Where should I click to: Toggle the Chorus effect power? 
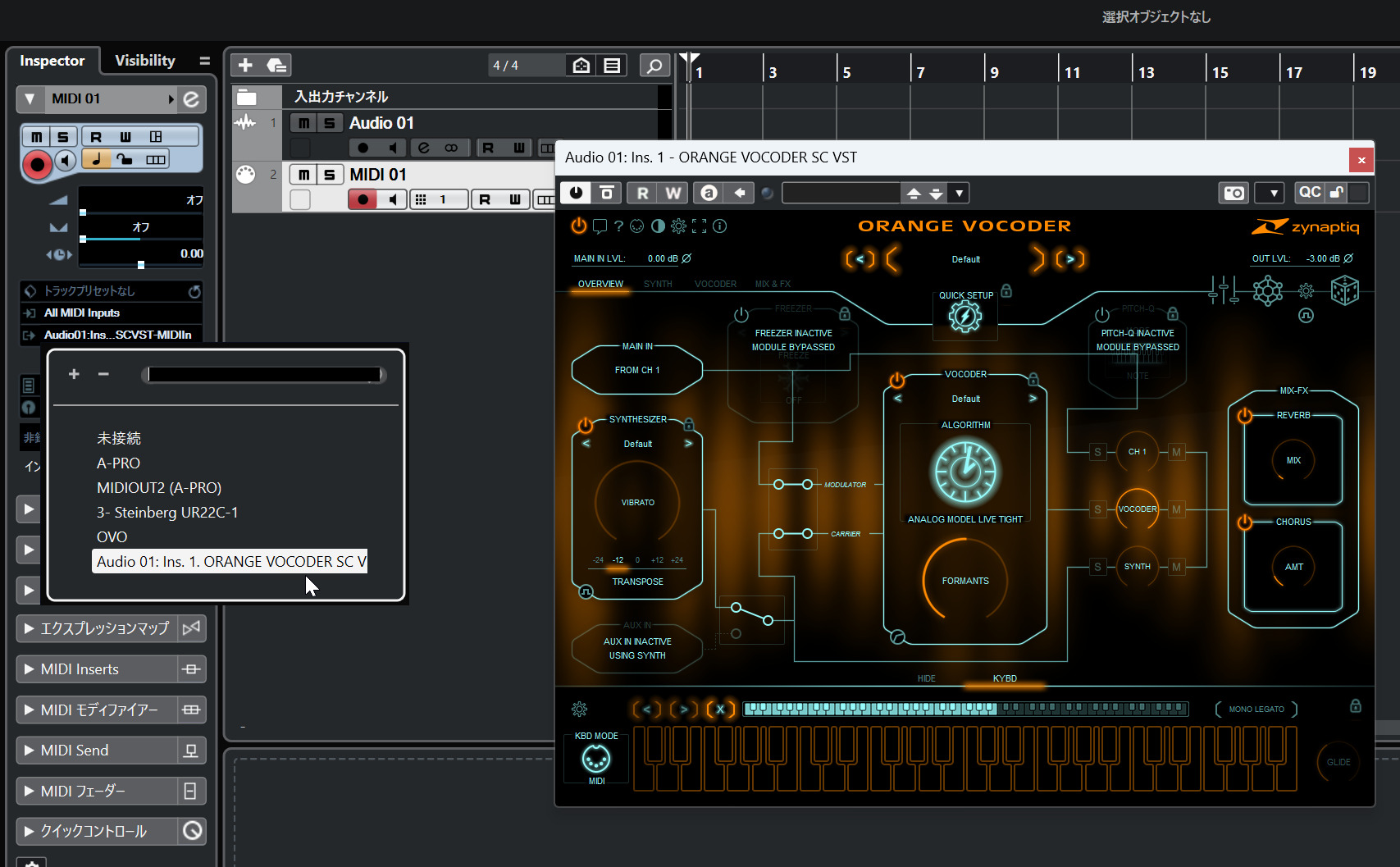point(1245,522)
